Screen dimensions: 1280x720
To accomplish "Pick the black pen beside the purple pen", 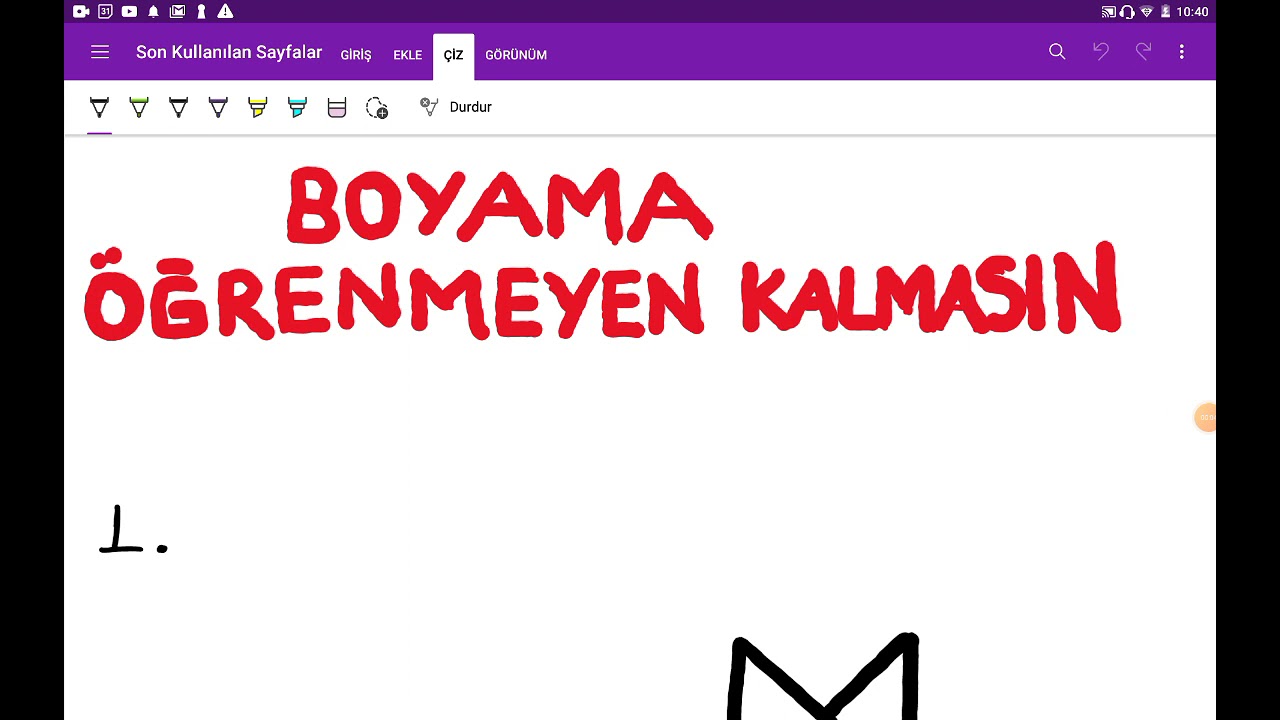I will pyautogui.click(x=178, y=107).
